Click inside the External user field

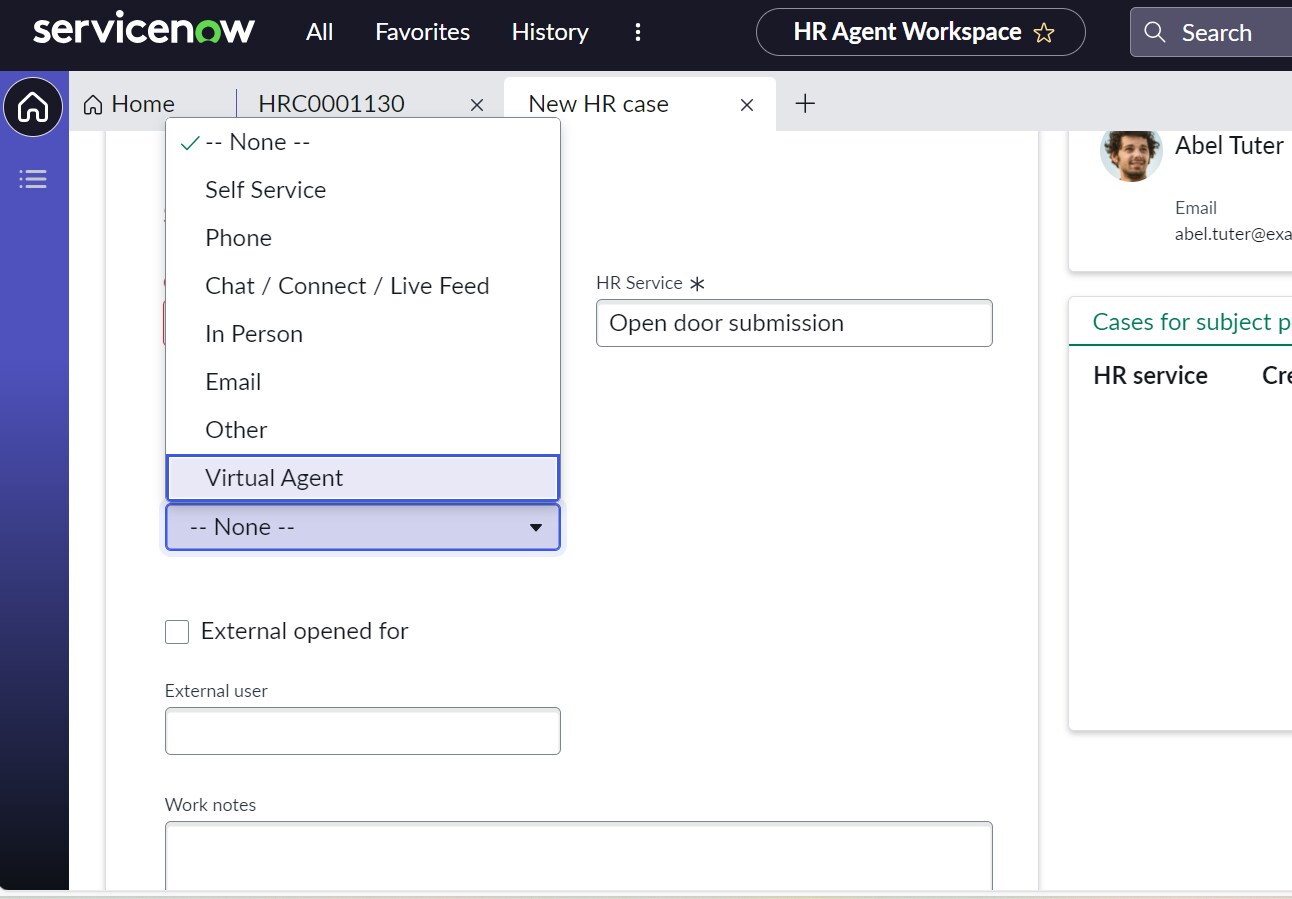(x=362, y=731)
